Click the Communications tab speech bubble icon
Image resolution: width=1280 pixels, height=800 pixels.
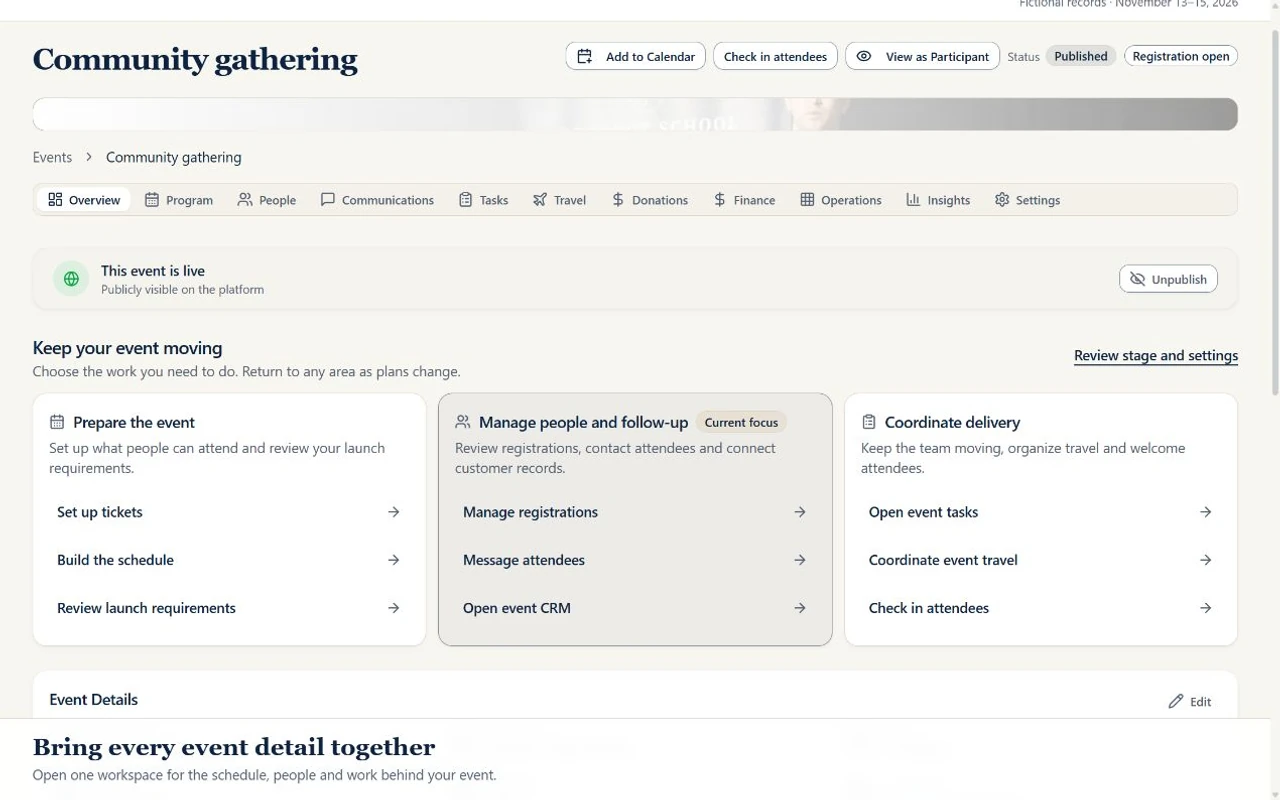tap(327, 199)
